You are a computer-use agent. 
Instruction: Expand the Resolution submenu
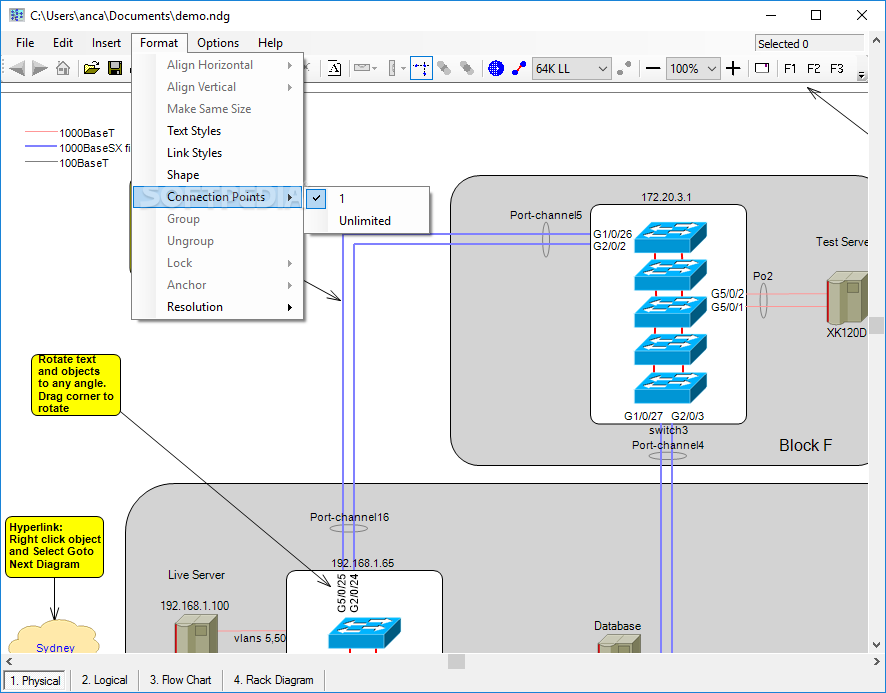tap(218, 307)
